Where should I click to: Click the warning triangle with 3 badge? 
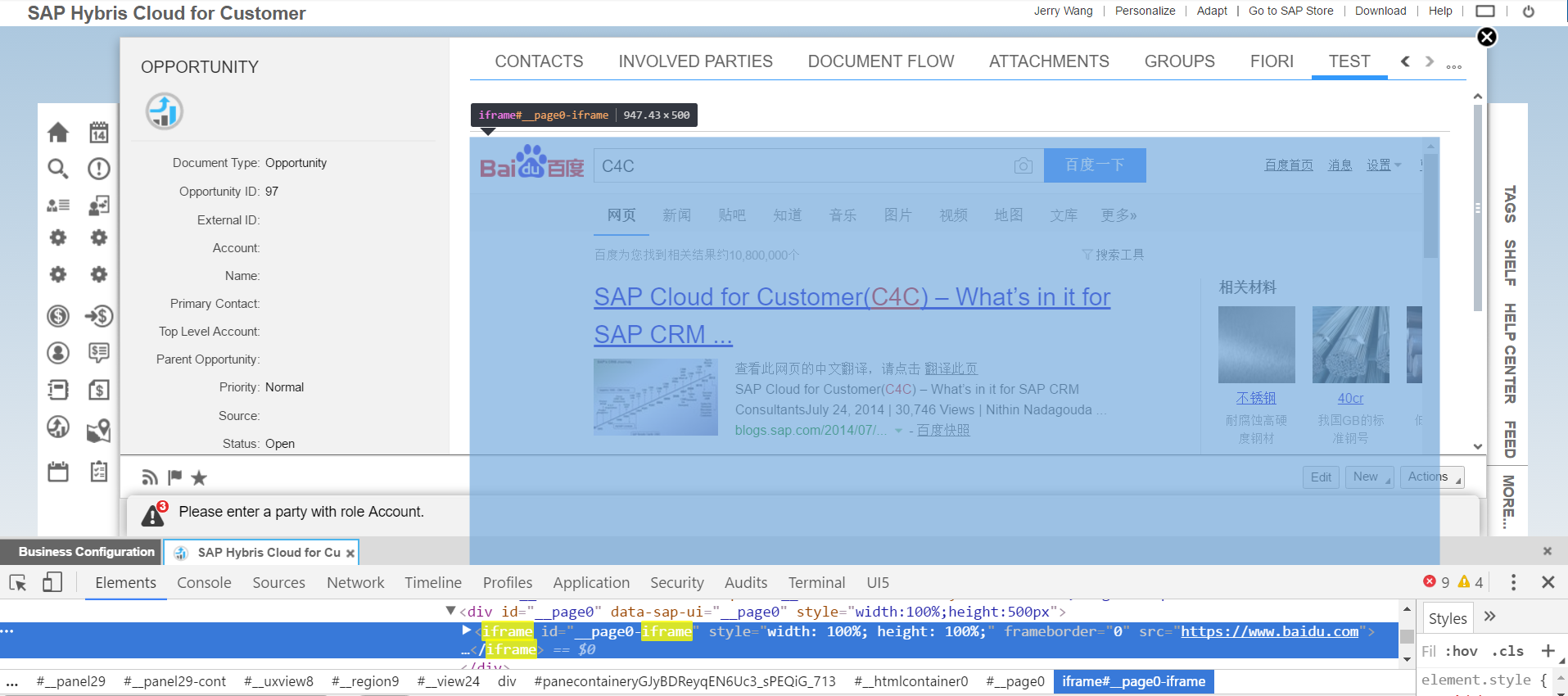154,513
